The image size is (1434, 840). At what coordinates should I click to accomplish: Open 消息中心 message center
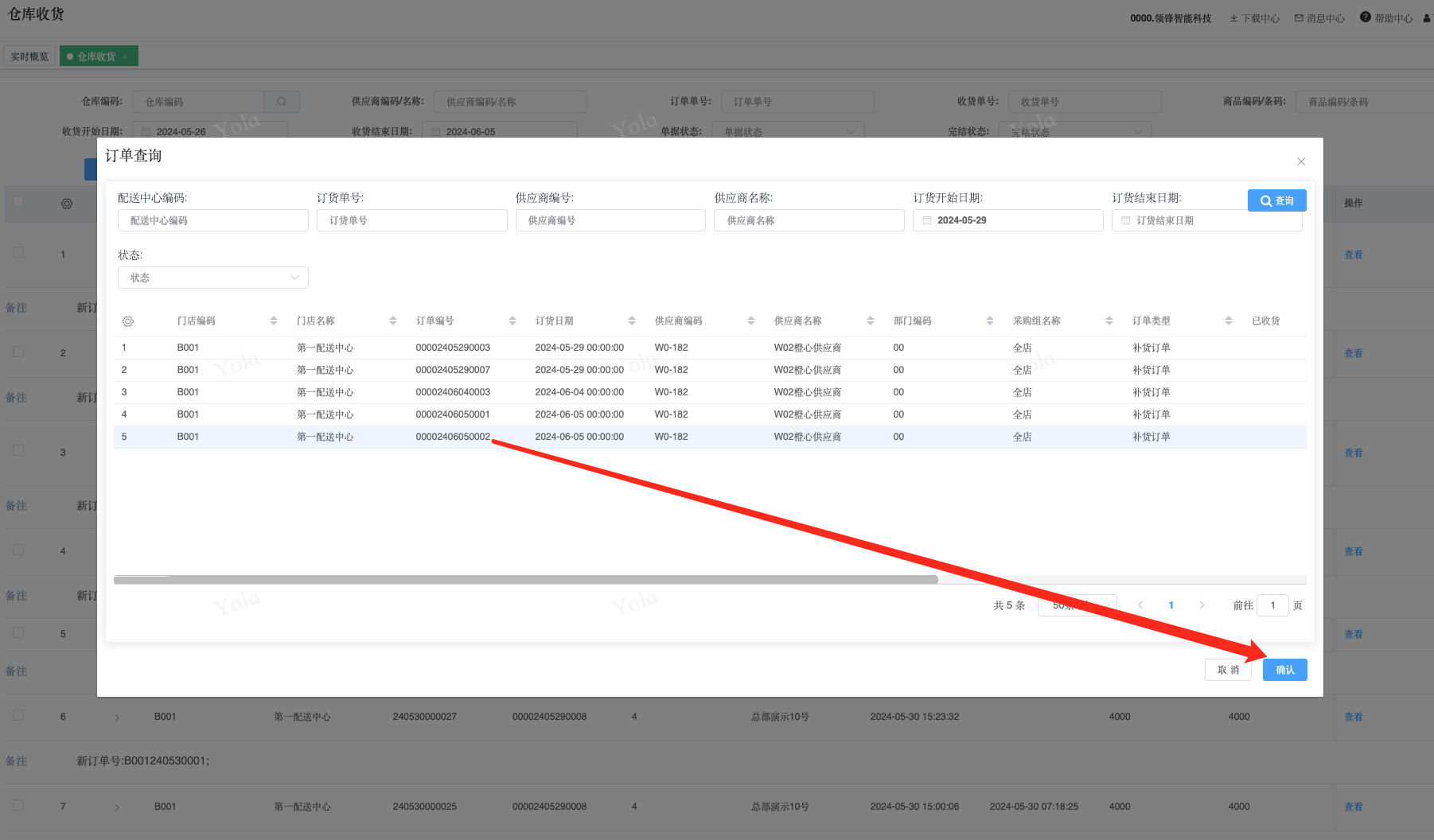(1319, 18)
